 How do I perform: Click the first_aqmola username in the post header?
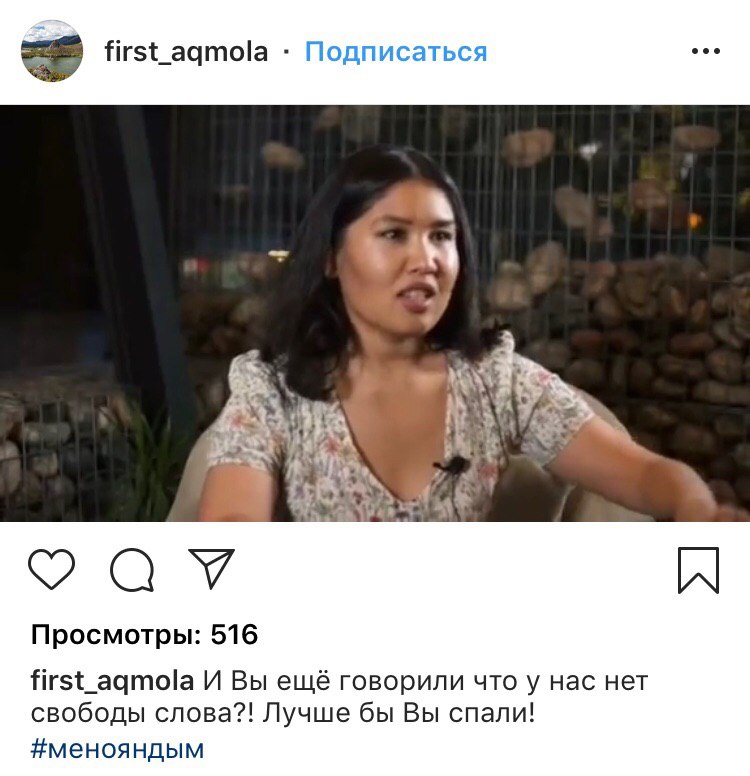click(x=186, y=52)
